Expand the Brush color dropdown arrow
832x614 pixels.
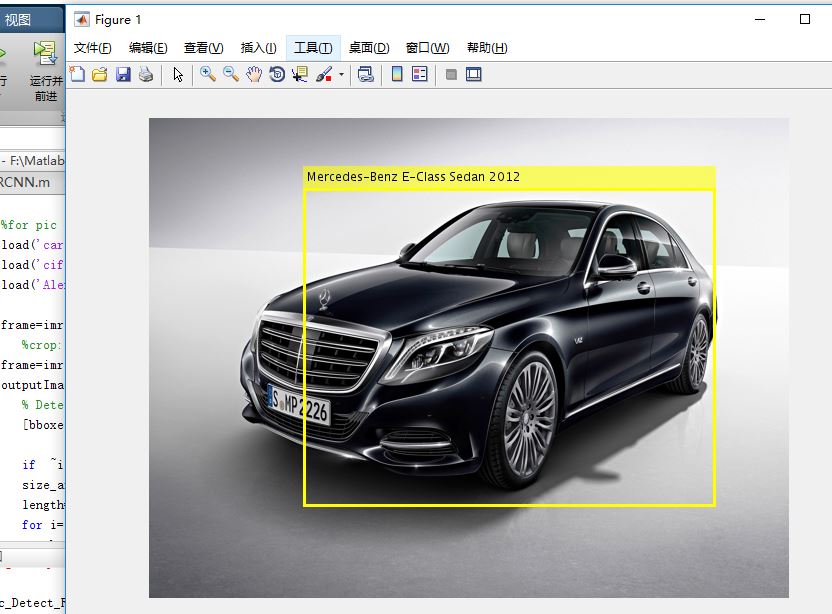pyautogui.click(x=341, y=75)
